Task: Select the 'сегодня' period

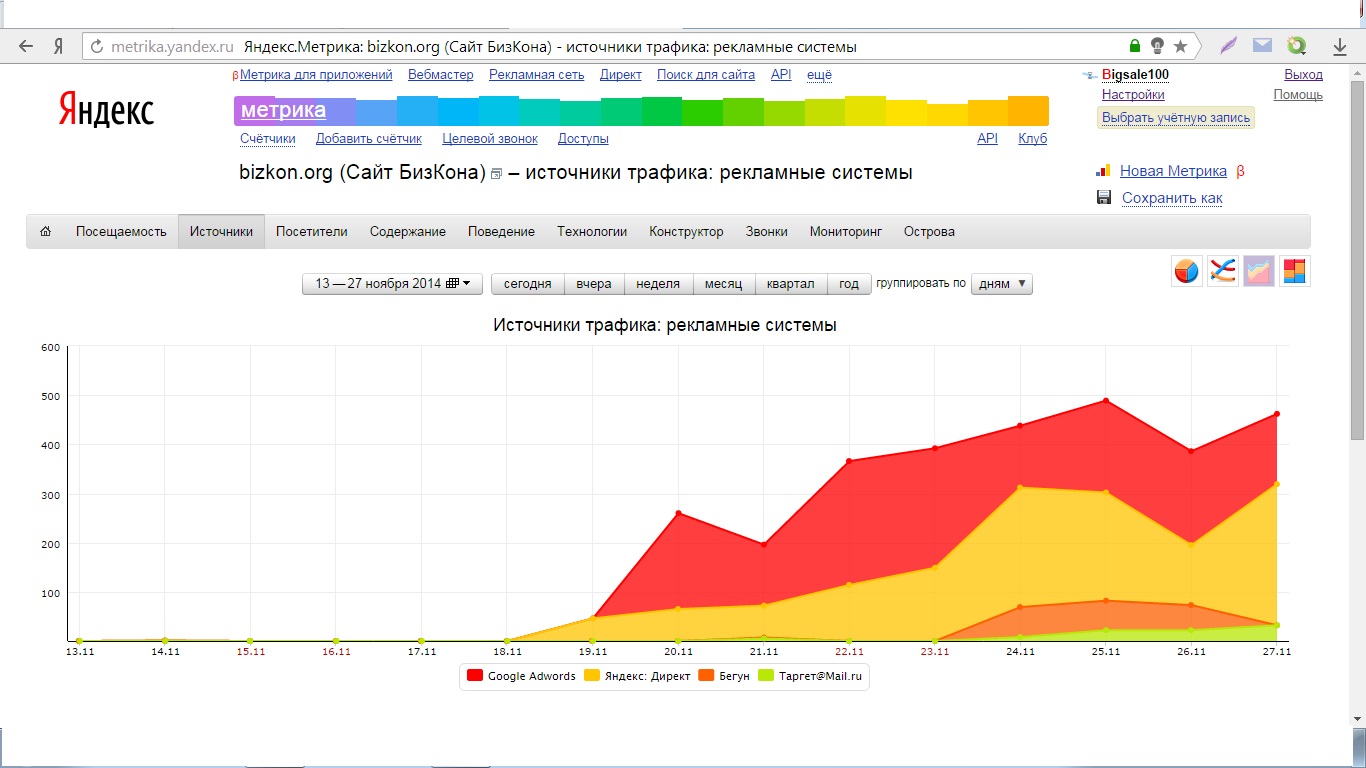Action: (x=528, y=284)
